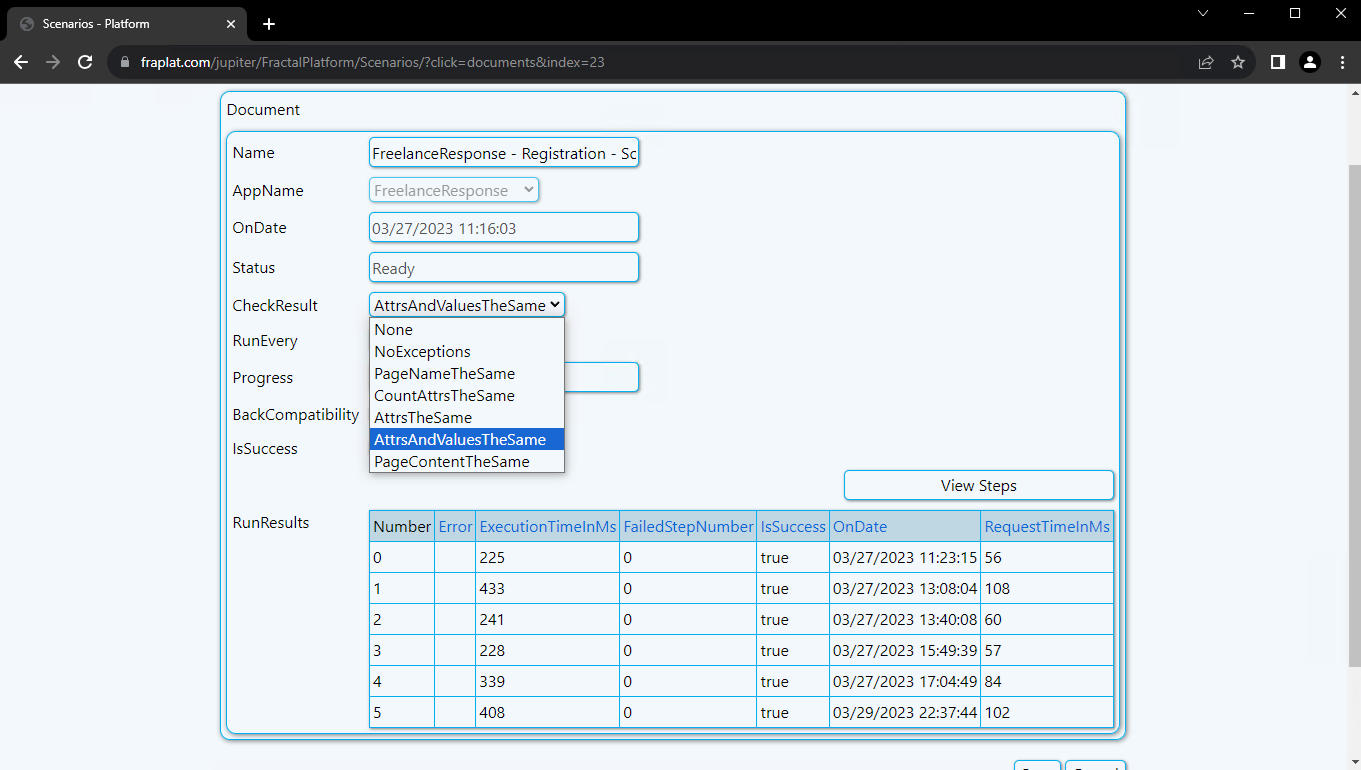1361x770 pixels.
Task: Open Chrome three-dot menu
Action: [x=1342, y=62]
